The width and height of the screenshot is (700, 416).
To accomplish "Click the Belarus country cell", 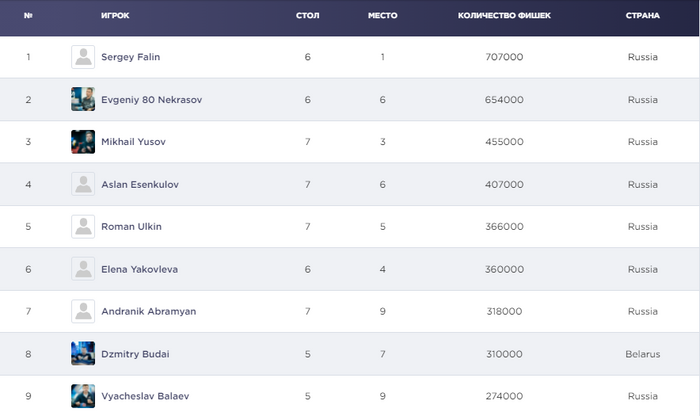I will pos(642,354).
